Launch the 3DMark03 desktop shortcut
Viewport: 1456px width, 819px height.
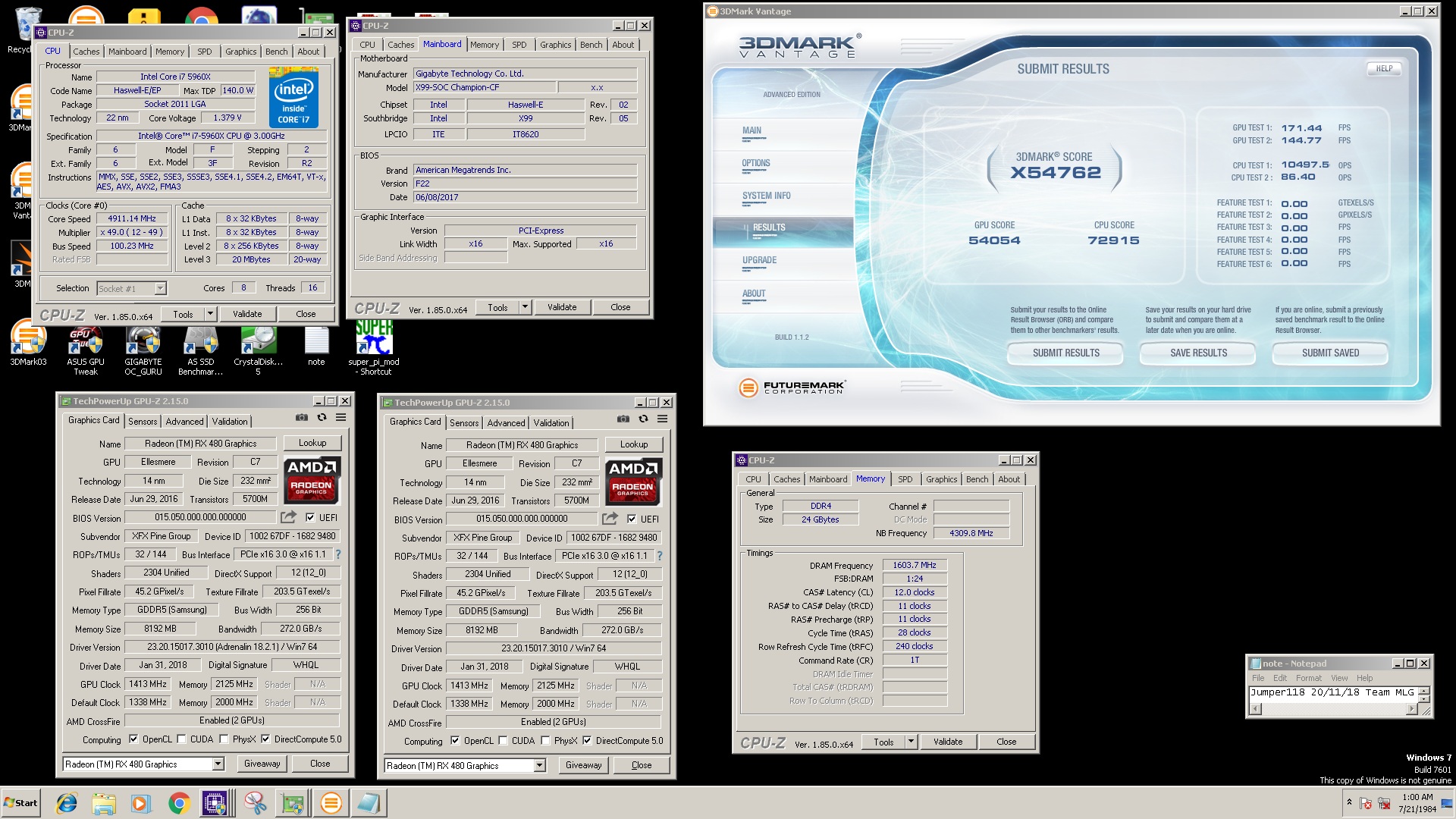click(x=28, y=342)
